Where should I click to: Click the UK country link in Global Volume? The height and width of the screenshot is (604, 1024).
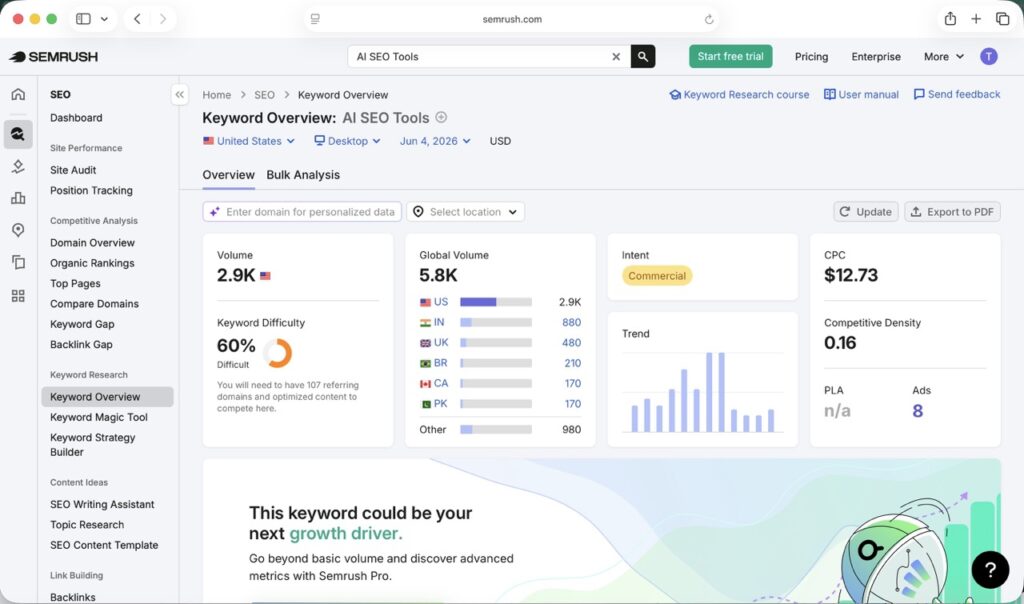(441, 343)
